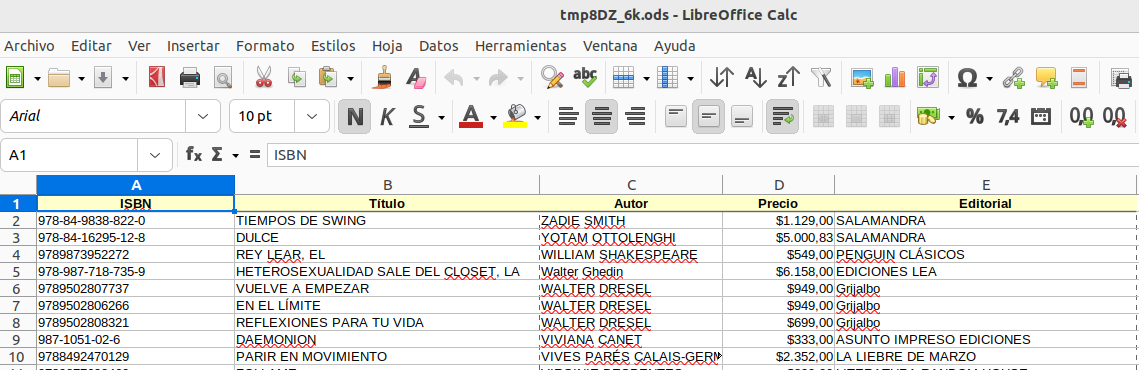Open the Insertar menu
The image size is (1139, 370).
coord(193,46)
